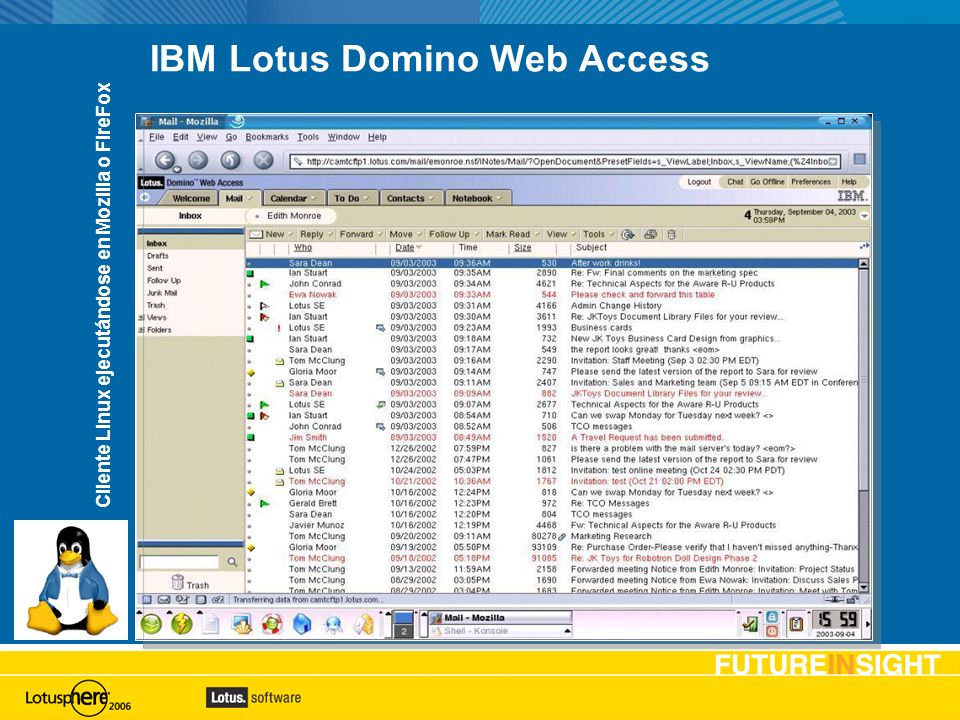Switch to the Notebook tab
Viewport: 960px width, 720px height.
pyautogui.click(x=476, y=198)
